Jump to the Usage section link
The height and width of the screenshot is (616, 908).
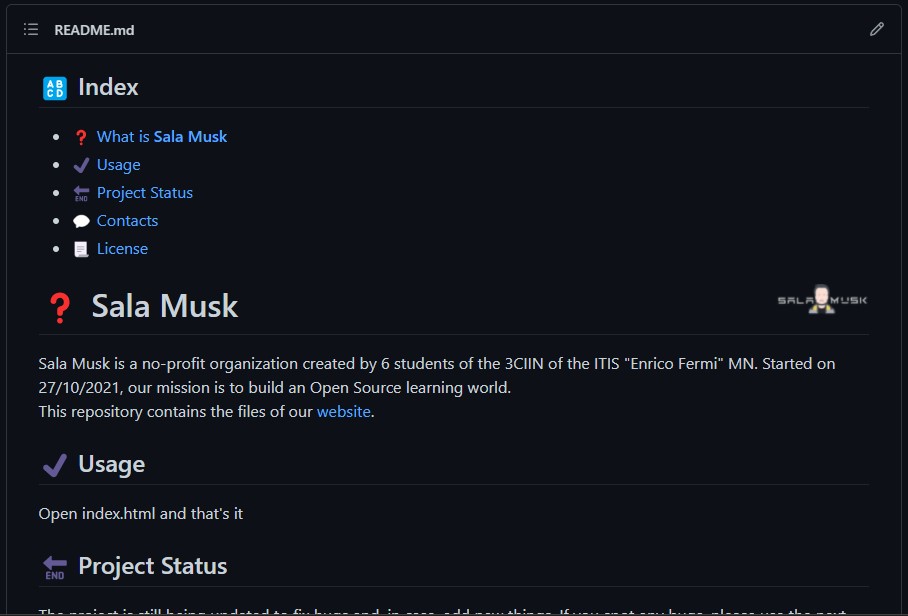coord(118,165)
